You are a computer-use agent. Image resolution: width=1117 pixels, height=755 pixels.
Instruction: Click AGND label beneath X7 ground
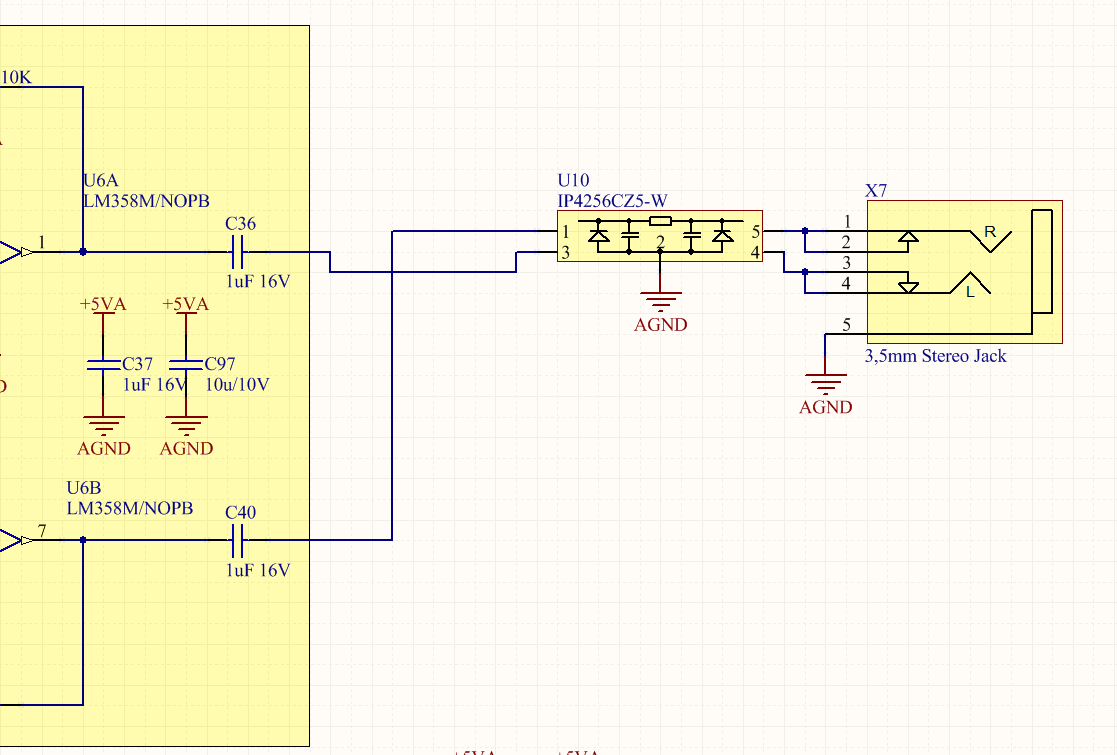(x=826, y=407)
